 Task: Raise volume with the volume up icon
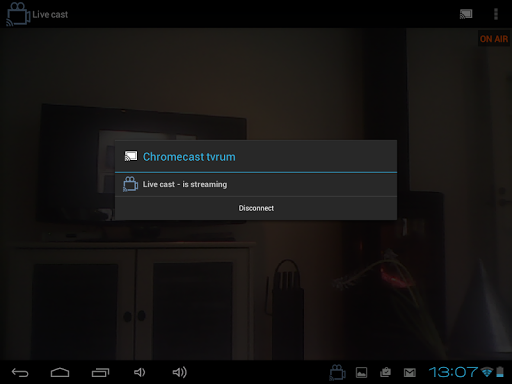point(180,372)
